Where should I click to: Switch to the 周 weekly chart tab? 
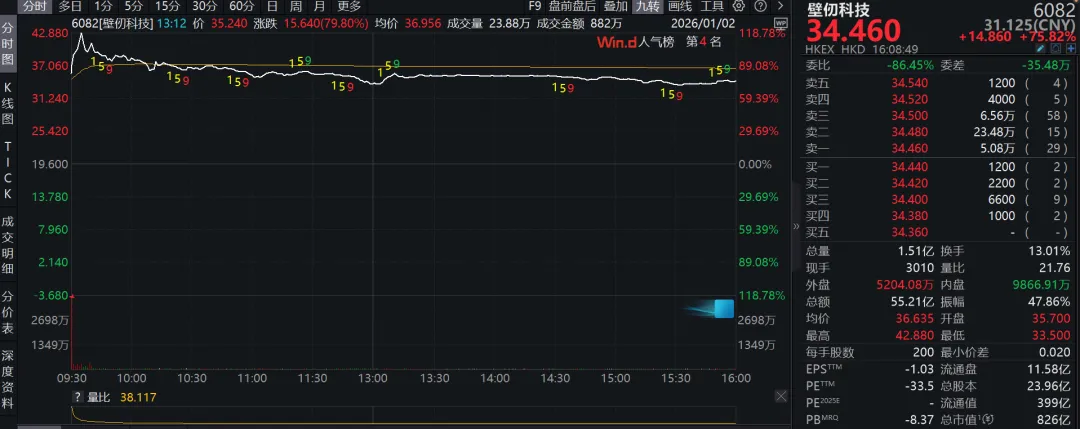295,6
